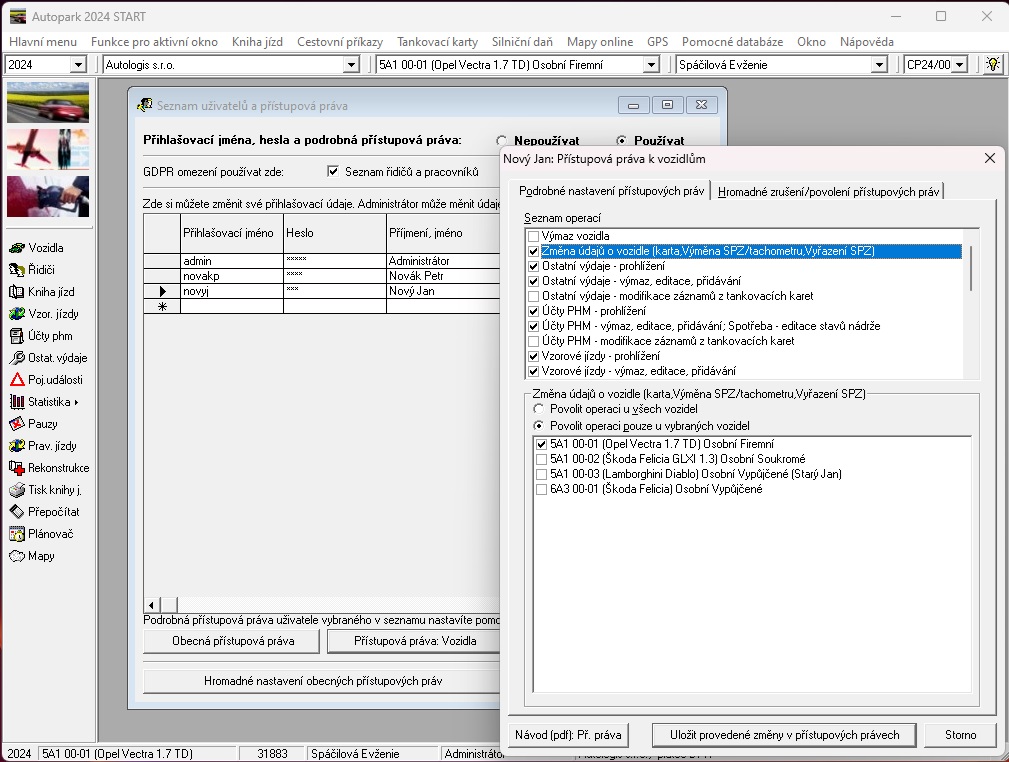Uncheck 5A1 00-01 Opel Vectra vehicle
This screenshot has width=1009, height=762.
(541, 444)
